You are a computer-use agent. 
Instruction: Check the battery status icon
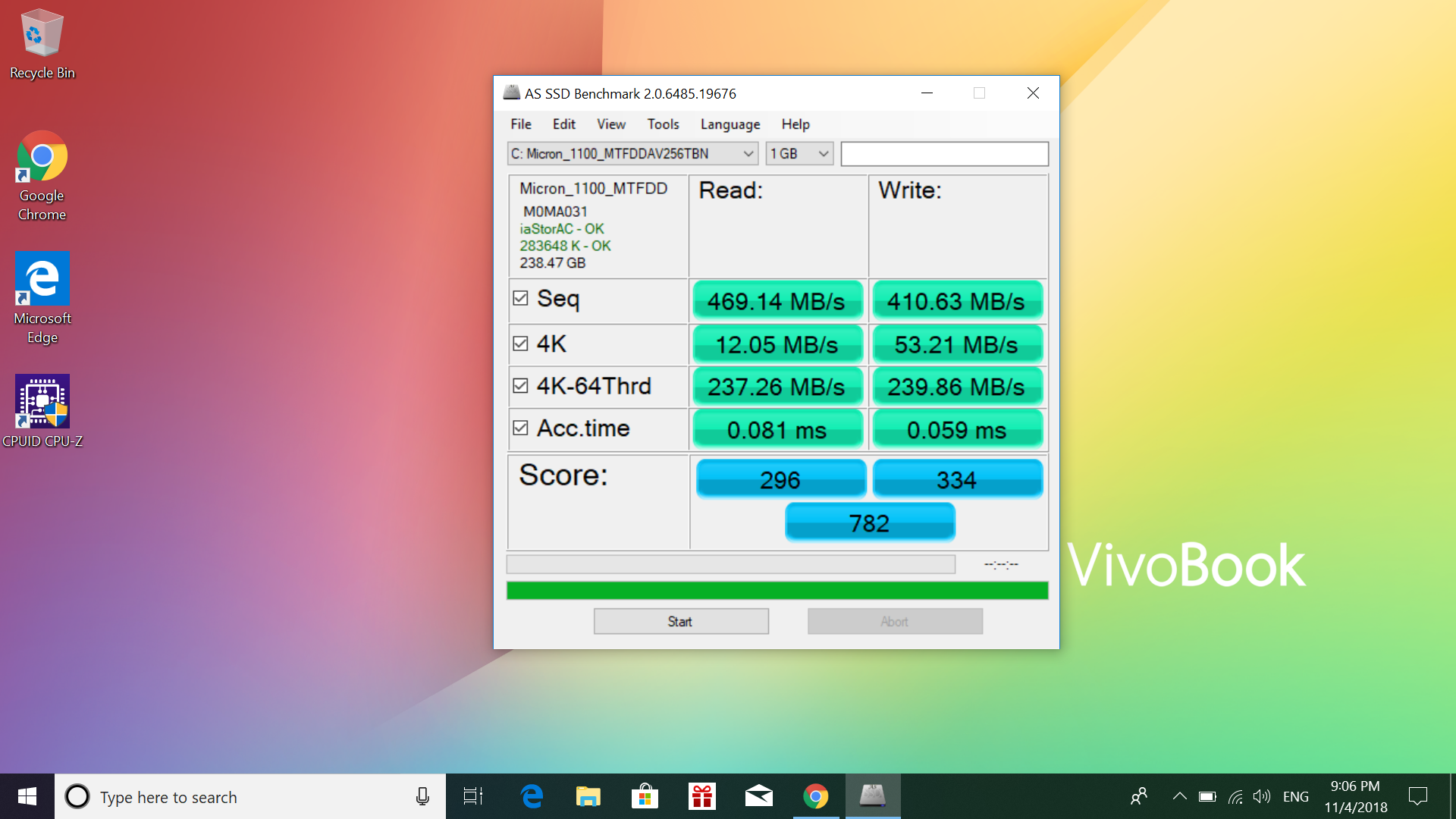(1207, 796)
